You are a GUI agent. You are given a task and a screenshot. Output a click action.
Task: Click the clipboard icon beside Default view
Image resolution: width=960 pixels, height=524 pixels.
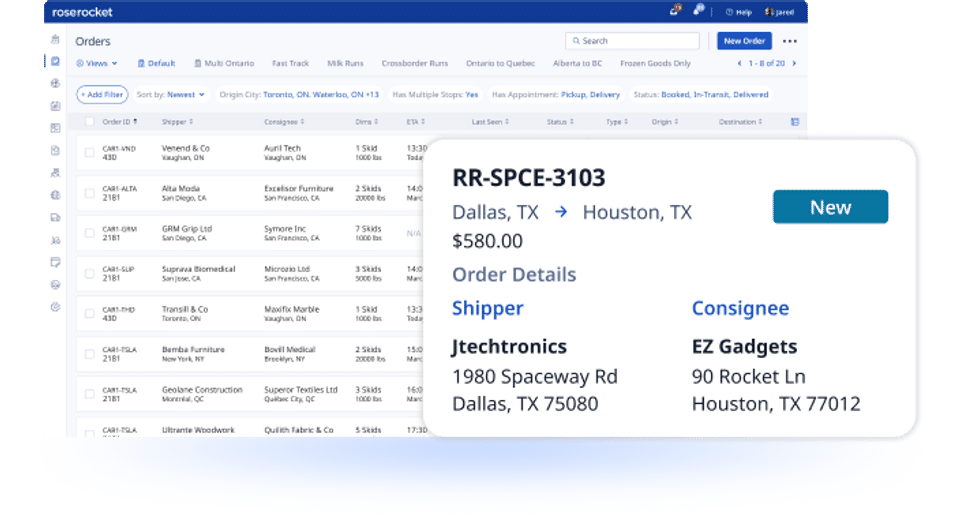[141, 63]
